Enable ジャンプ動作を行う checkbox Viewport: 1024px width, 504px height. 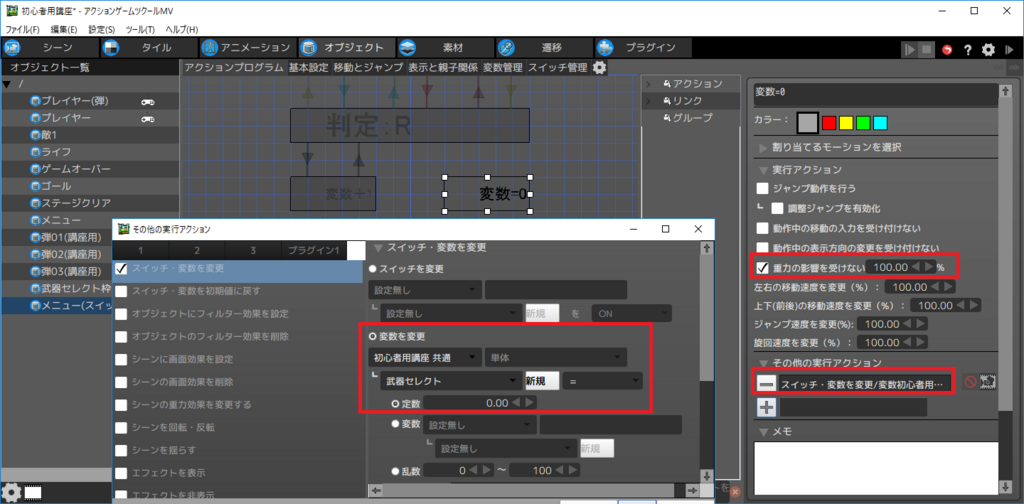(762, 189)
